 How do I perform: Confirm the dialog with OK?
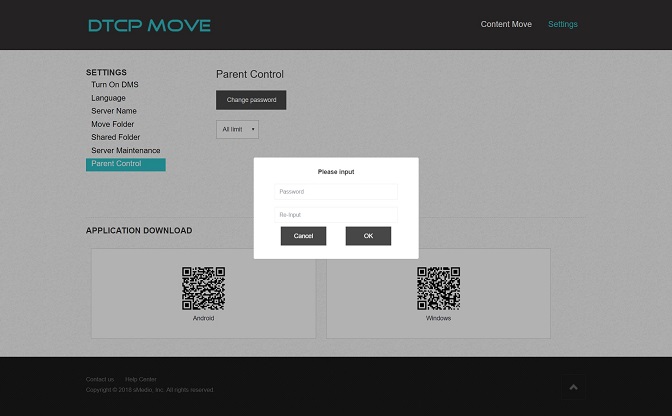[x=368, y=236]
